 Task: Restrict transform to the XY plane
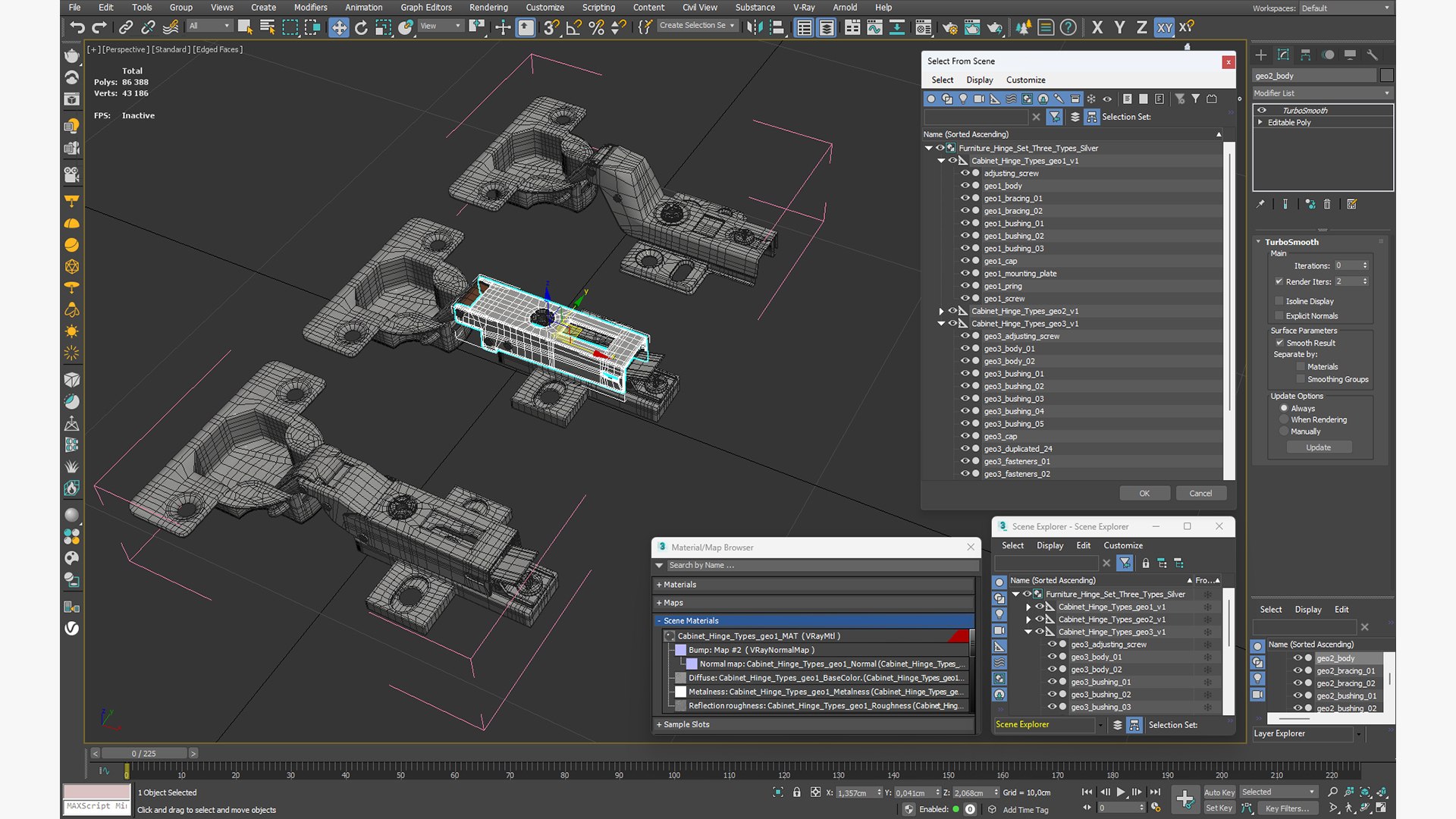(1164, 27)
